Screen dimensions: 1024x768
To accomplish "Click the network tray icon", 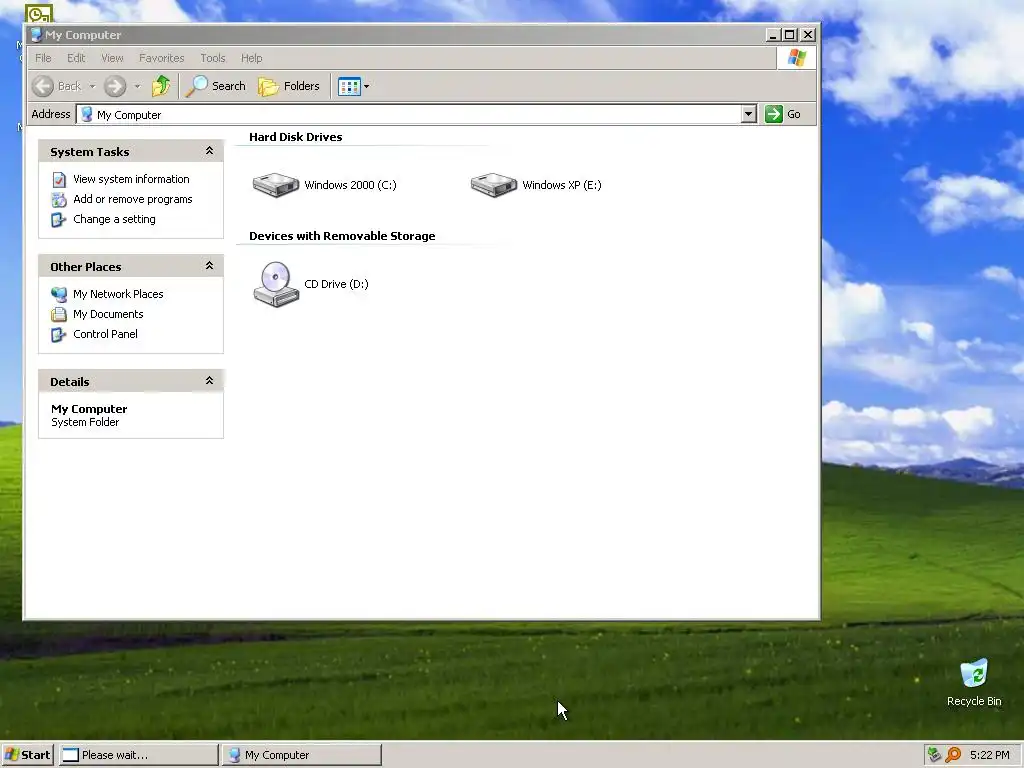I will tap(935, 755).
